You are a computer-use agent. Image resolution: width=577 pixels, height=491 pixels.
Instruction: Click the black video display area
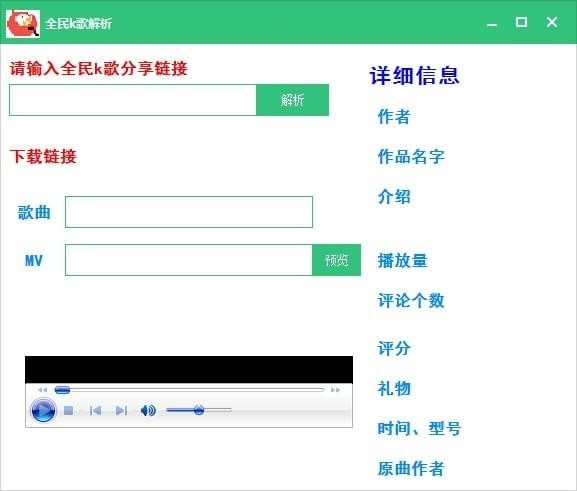[189, 370]
